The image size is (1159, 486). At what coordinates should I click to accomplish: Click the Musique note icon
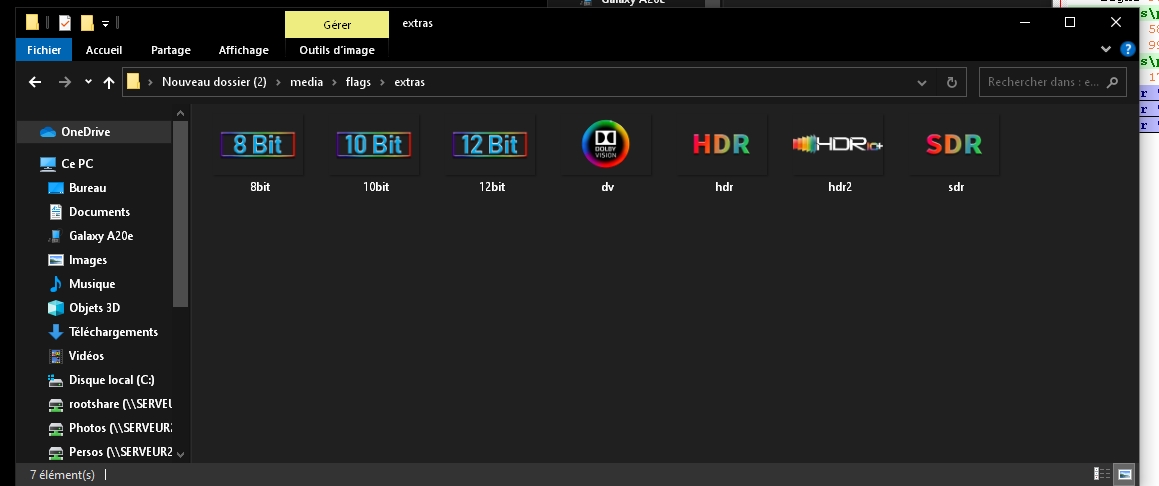(55, 284)
